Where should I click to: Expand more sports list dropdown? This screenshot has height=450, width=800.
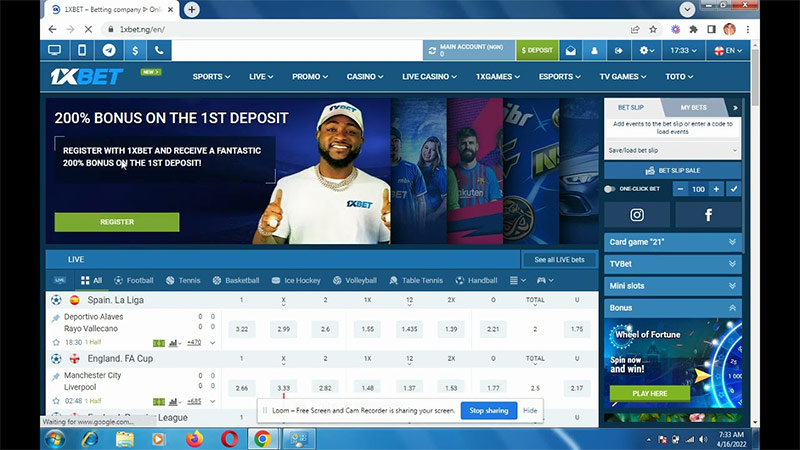(x=517, y=280)
